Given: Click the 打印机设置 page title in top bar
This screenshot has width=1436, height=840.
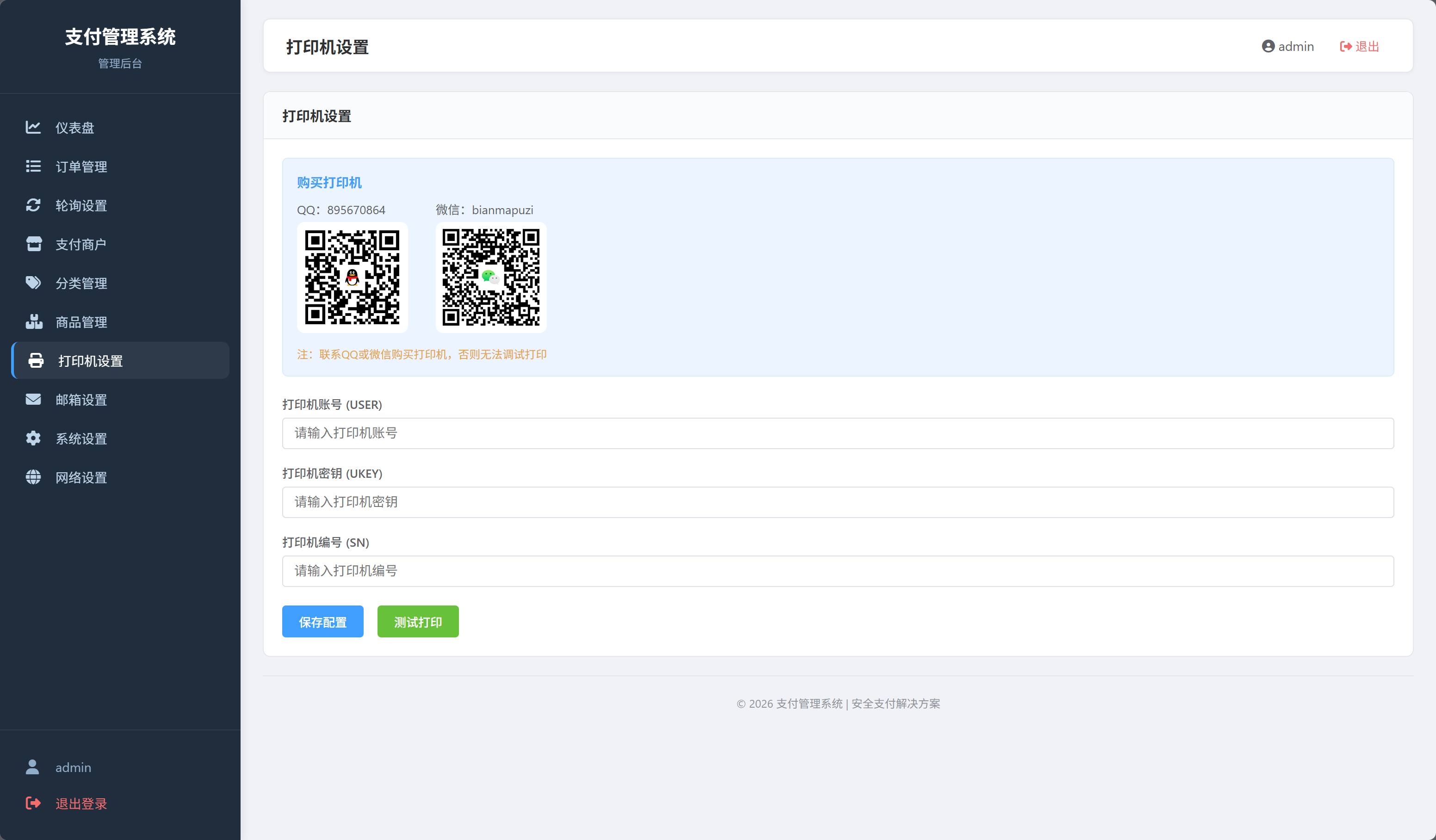Looking at the screenshot, I should pos(327,47).
